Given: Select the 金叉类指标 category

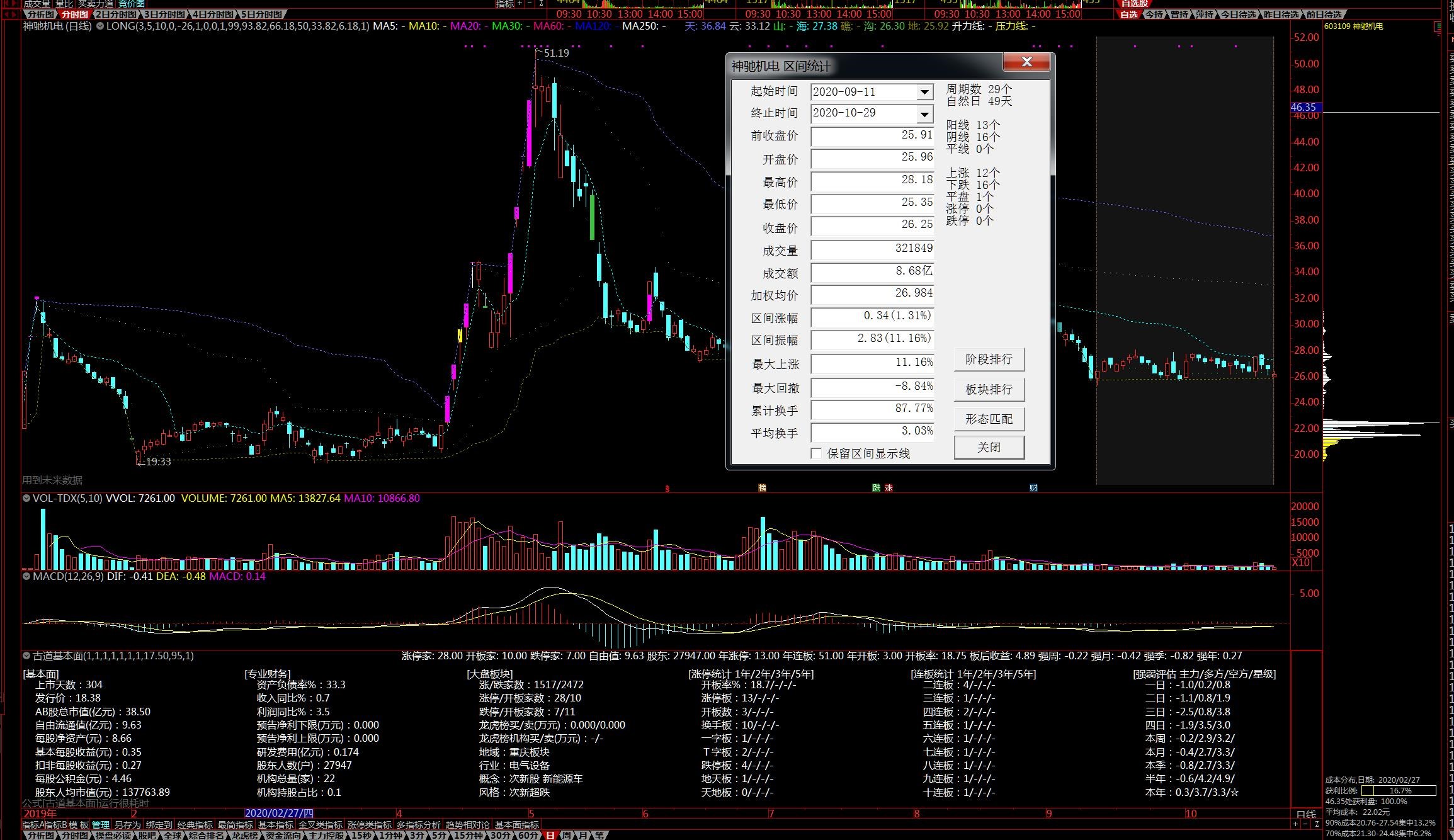Looking at the screenshot, I should (321, 824).
